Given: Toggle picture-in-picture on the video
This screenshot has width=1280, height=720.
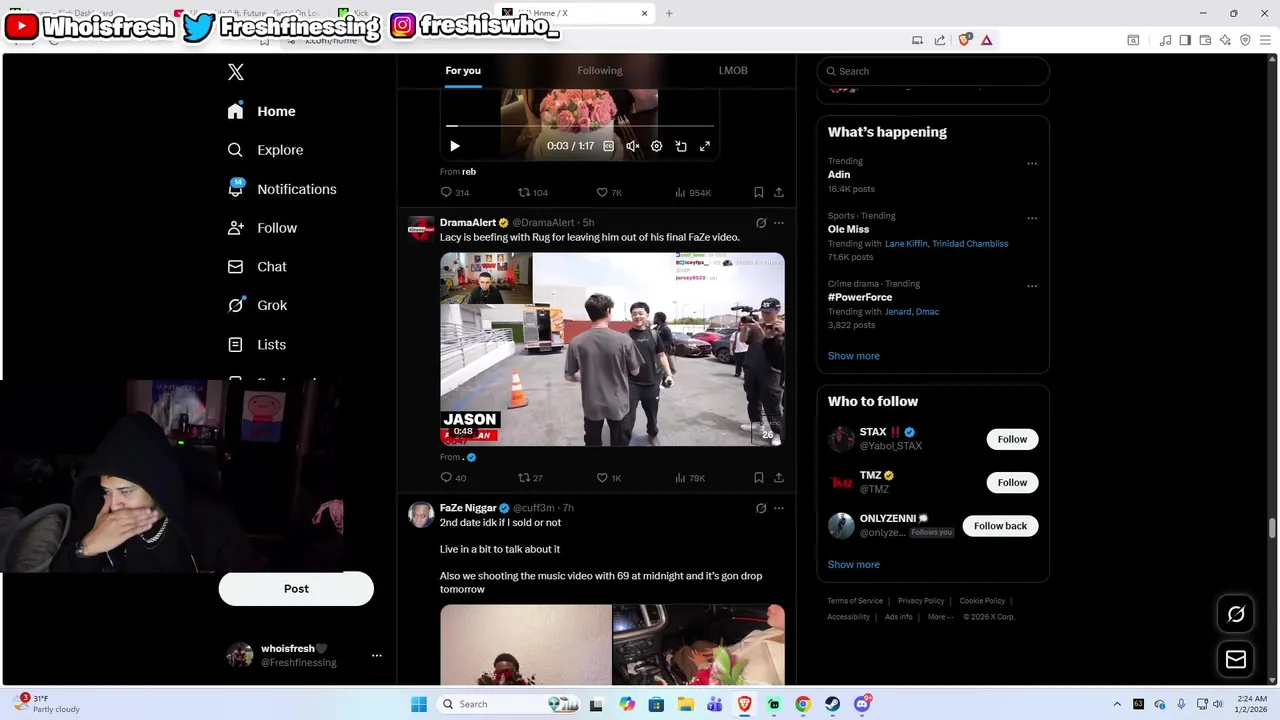Looking at the screenshot, I should coord(681,146).
